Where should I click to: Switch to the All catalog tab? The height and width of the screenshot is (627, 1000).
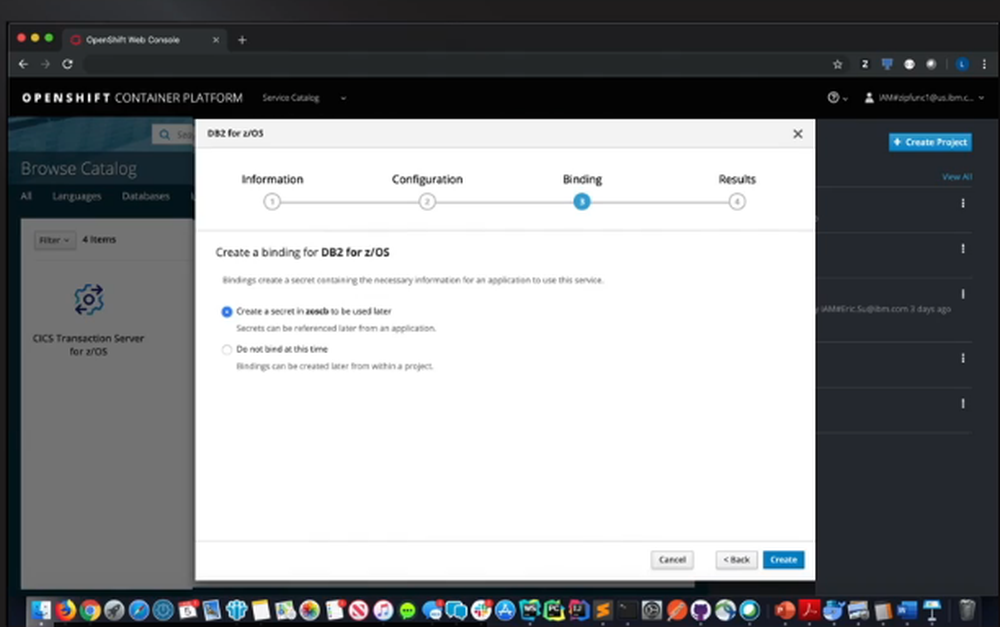coord(26,196)
